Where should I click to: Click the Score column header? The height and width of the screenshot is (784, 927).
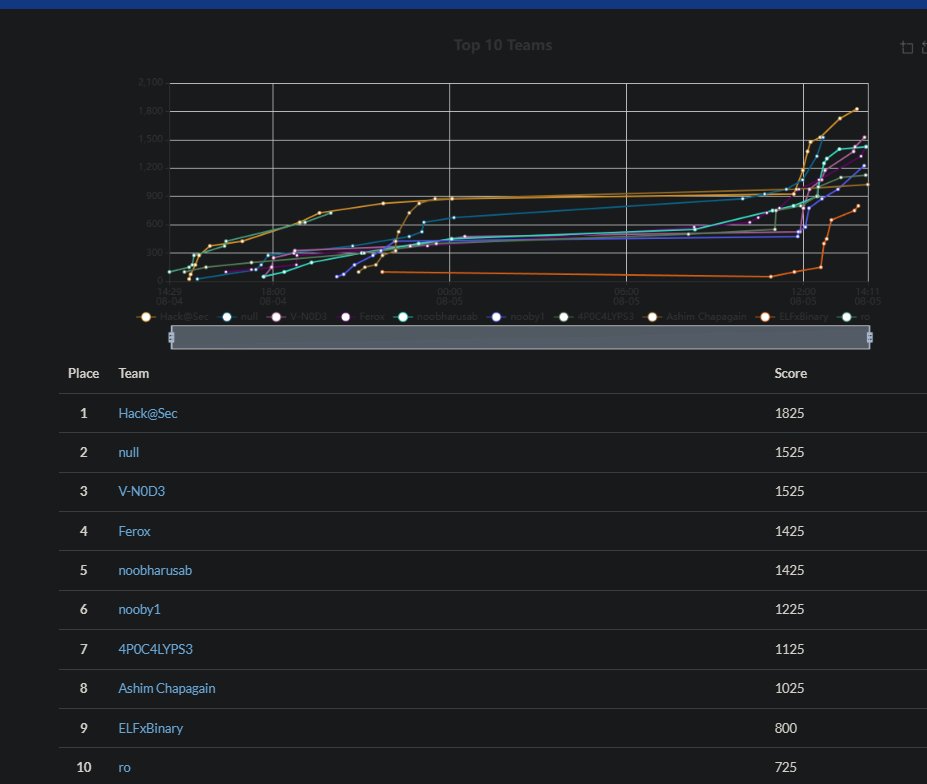[790, 373]
